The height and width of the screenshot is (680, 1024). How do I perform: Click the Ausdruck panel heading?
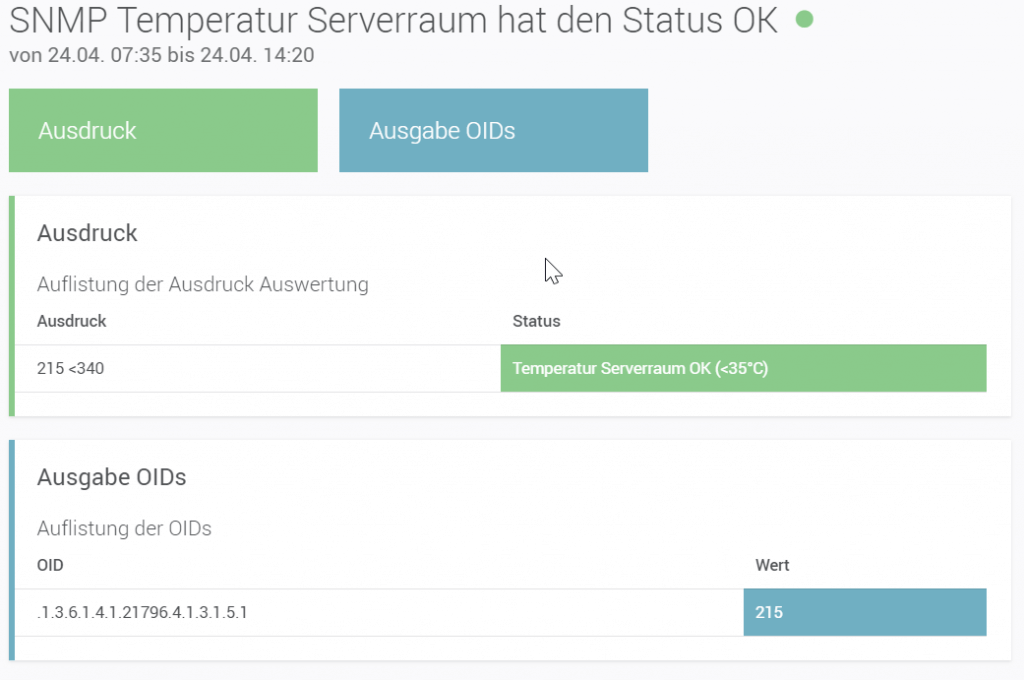87,233
